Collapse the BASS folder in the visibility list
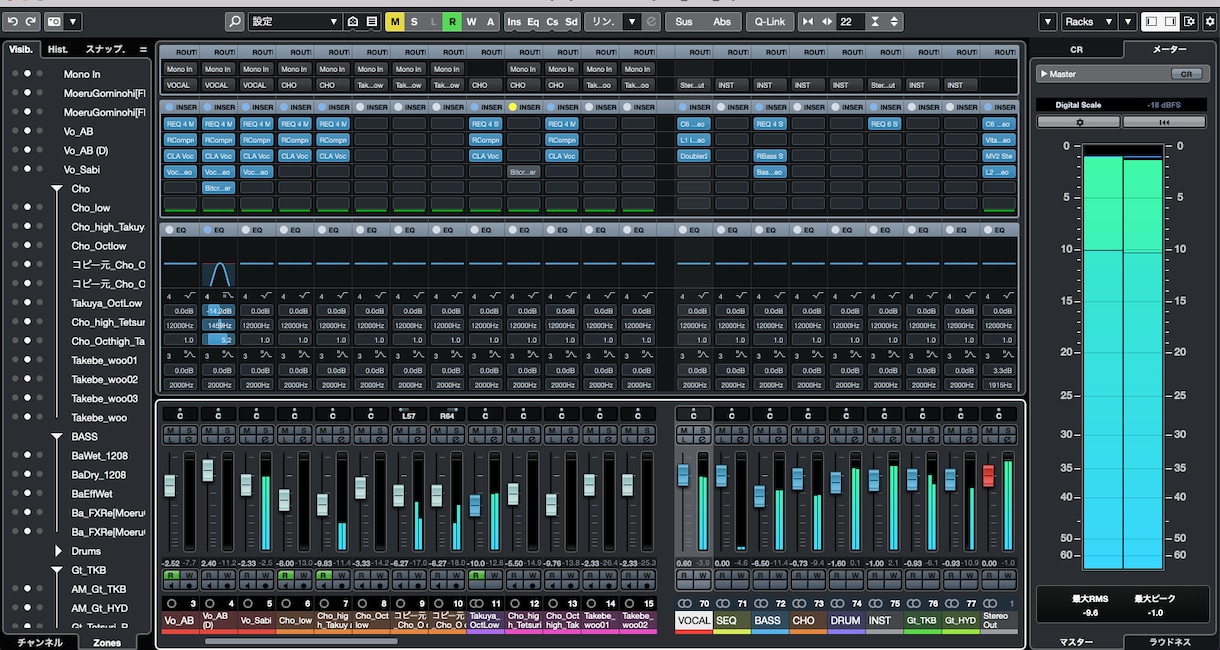Viewport: 1220px width, 650px height. 57,437
